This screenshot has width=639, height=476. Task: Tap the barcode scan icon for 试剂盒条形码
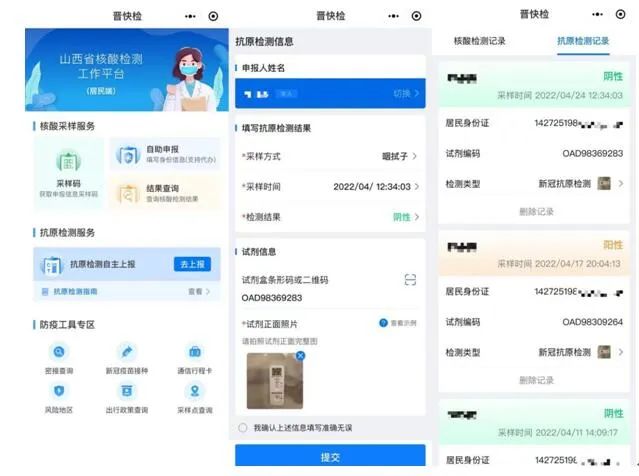click(410, 280)
